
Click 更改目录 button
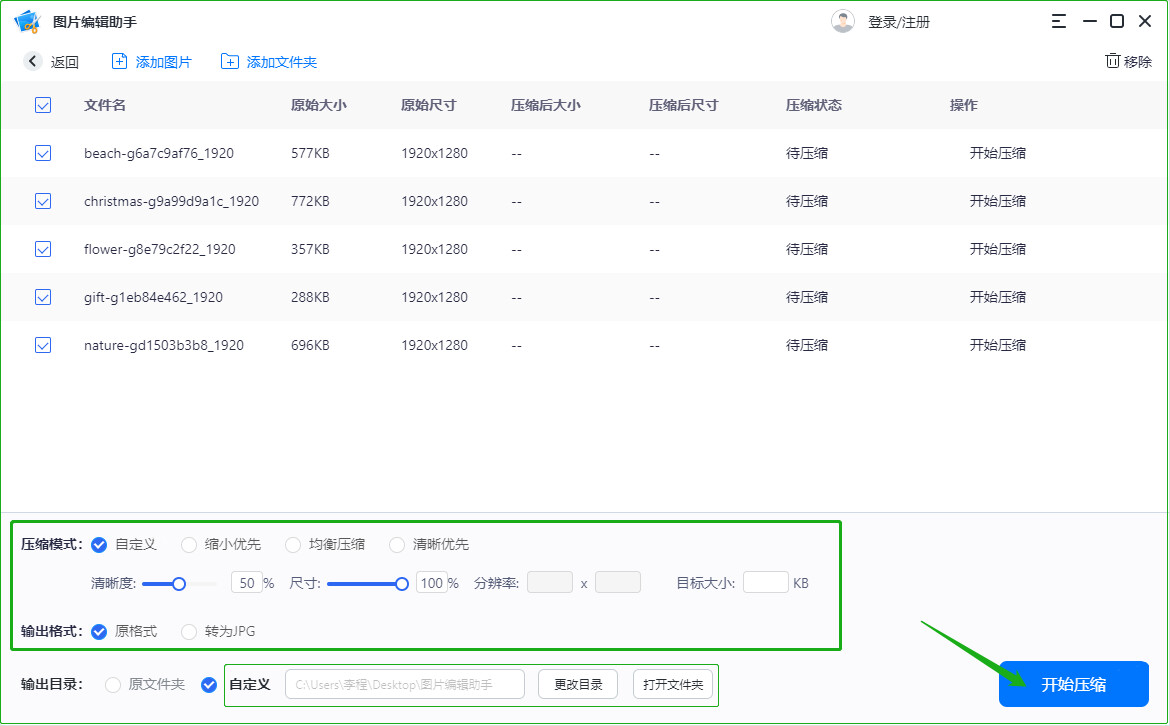[x=578, y=684]
